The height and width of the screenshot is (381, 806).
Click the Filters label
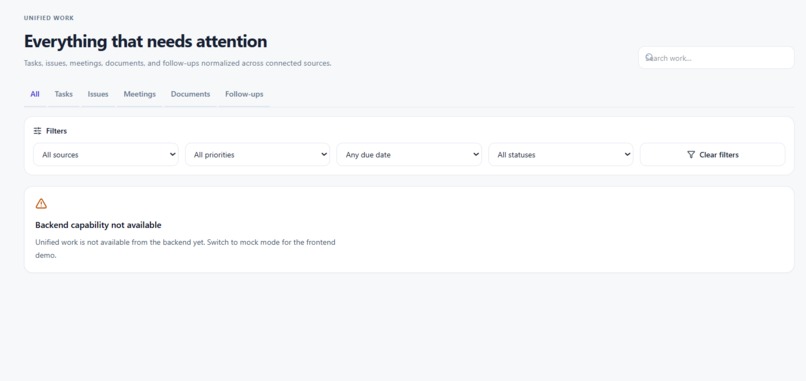pyautogui.click(x=57, y=131)
